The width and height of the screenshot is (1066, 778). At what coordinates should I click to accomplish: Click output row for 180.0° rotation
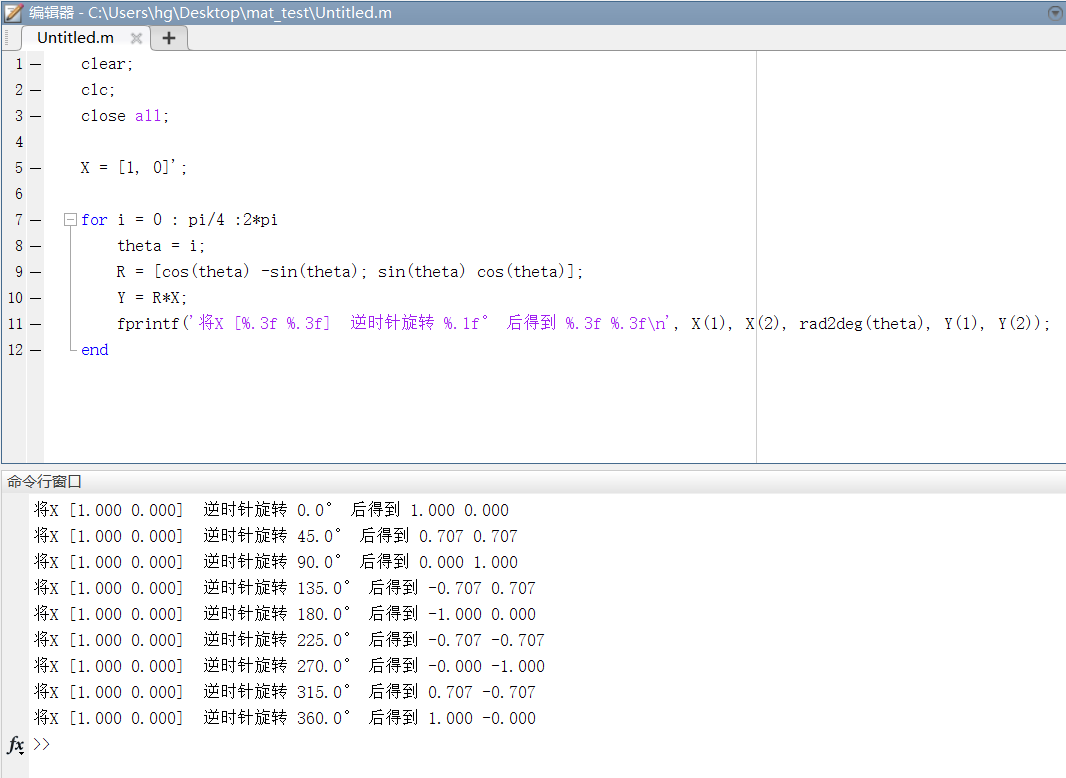284,613
